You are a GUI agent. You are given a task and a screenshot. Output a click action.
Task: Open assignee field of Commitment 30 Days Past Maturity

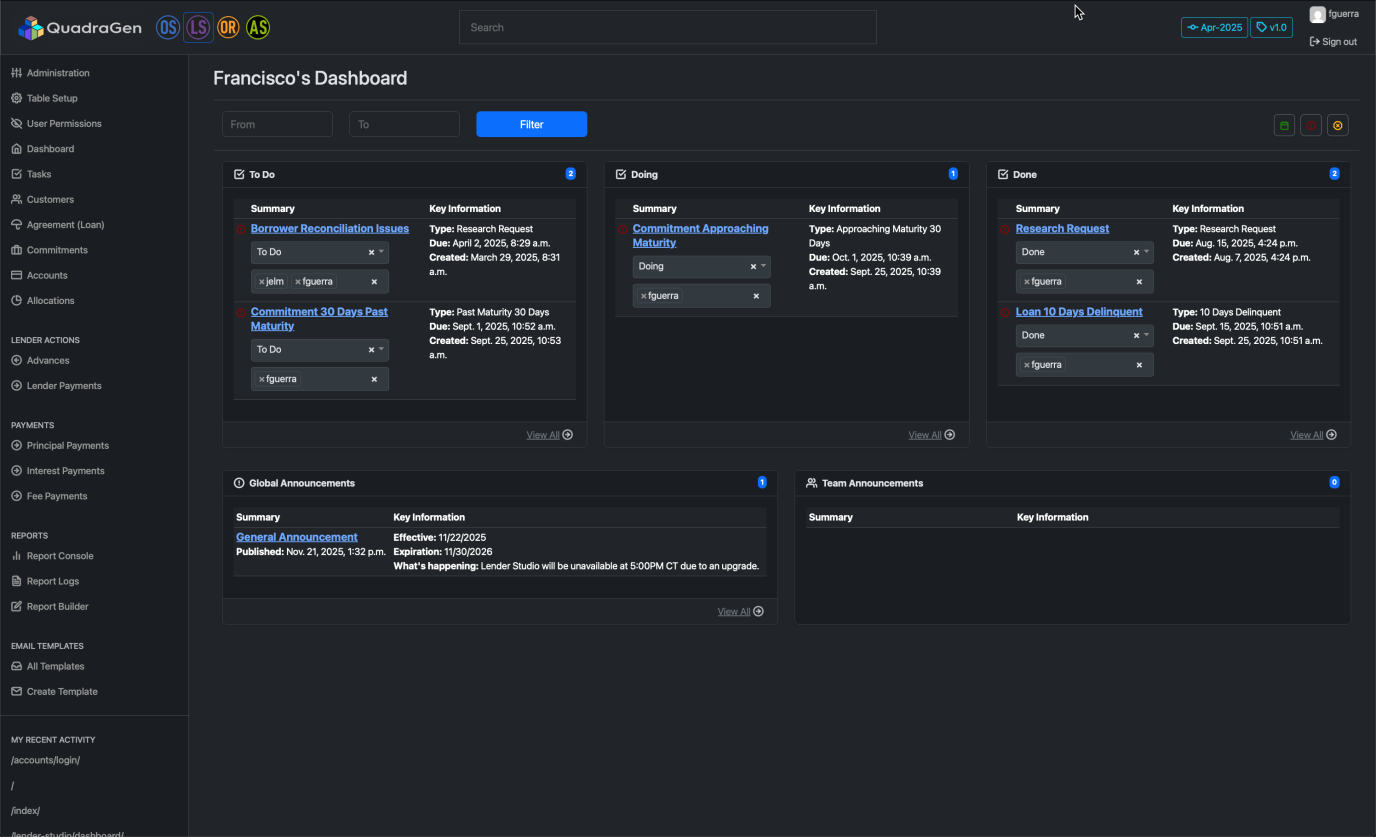coord(320,379)
